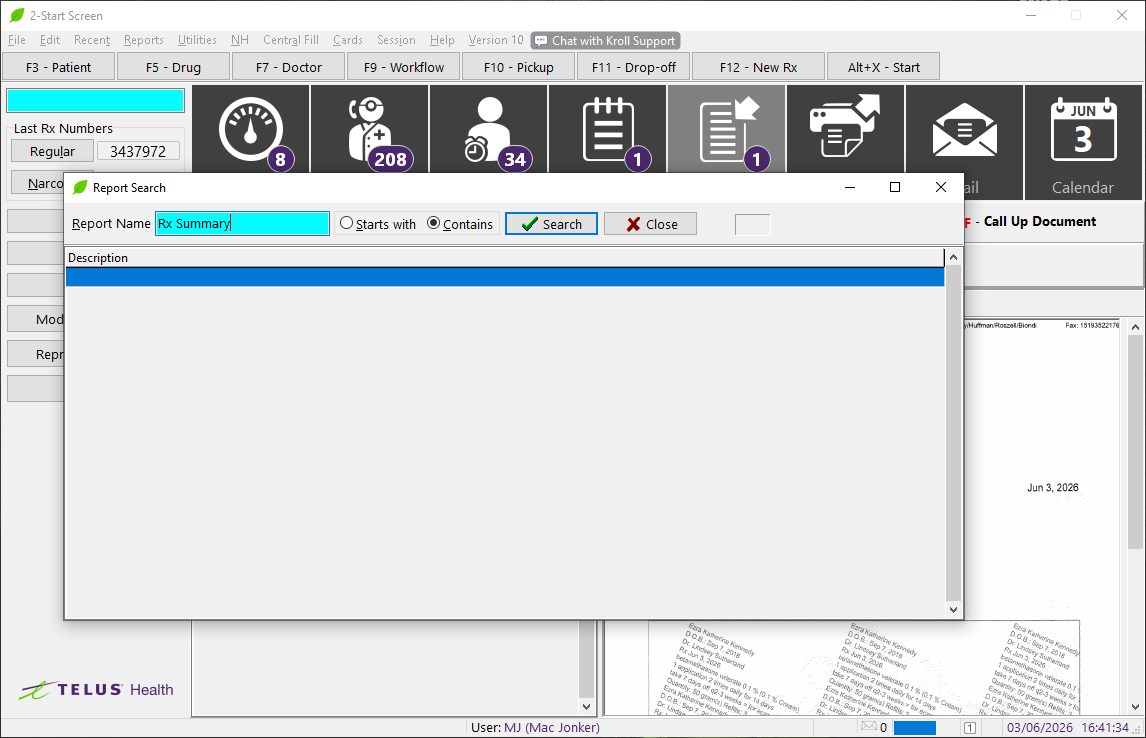
Task: Click the blue progress indicator in status bar
Action: pyautogui.click(x=915, y=728)
